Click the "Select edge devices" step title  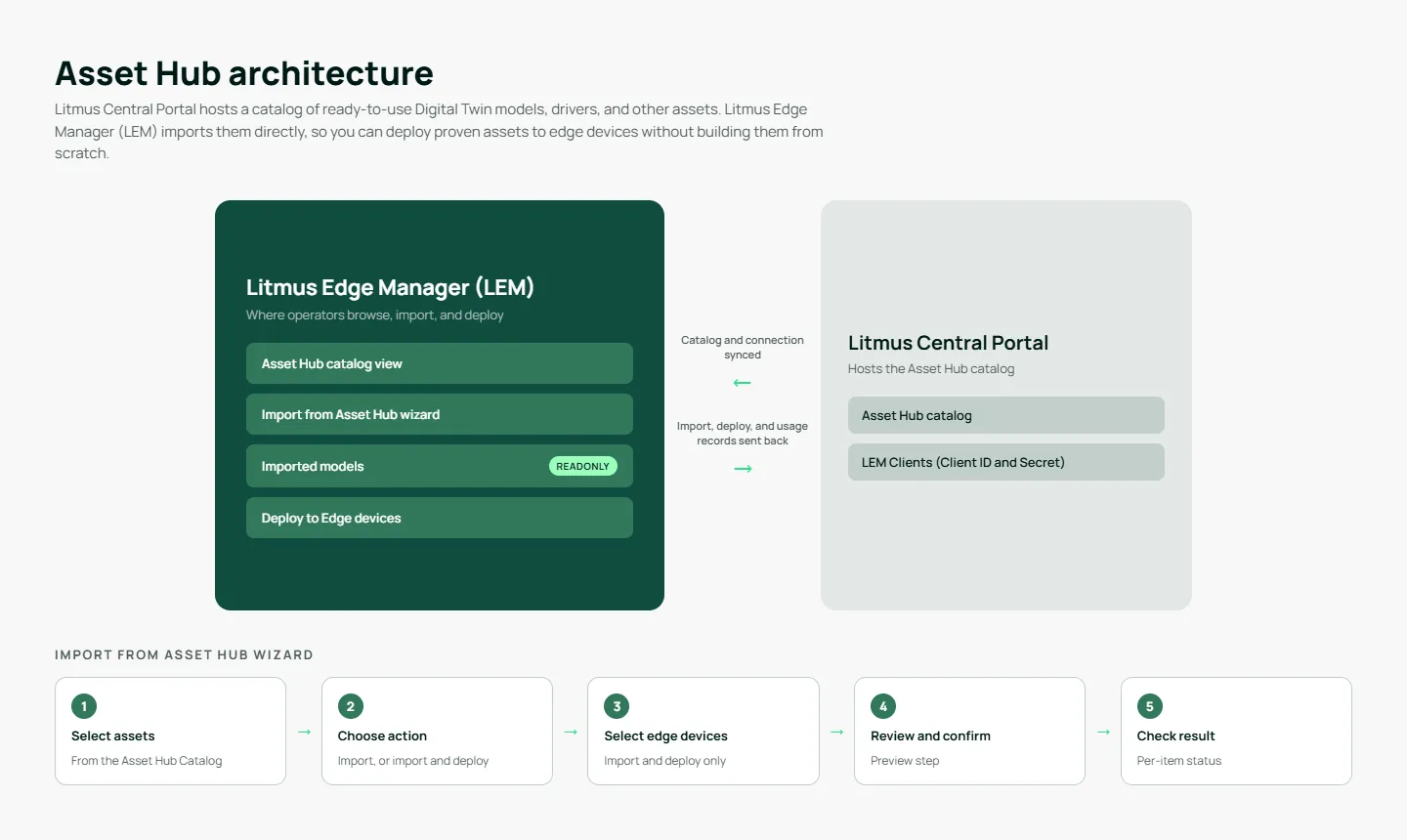click(x=665, y=735)
